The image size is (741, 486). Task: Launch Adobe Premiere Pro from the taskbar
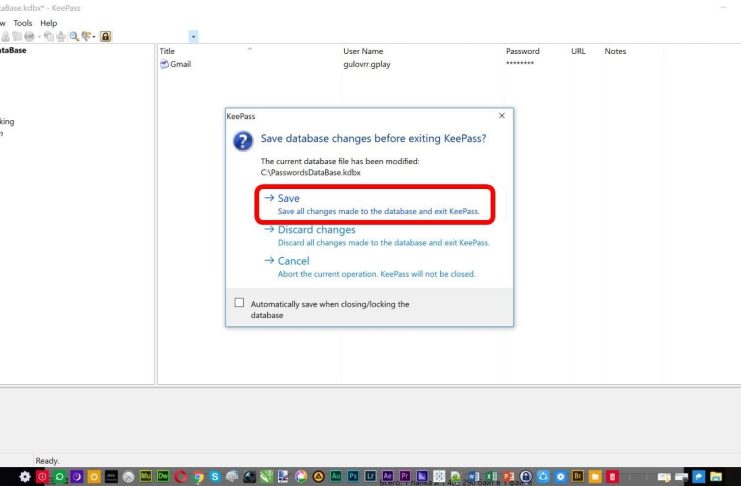(x=405, y=476)
